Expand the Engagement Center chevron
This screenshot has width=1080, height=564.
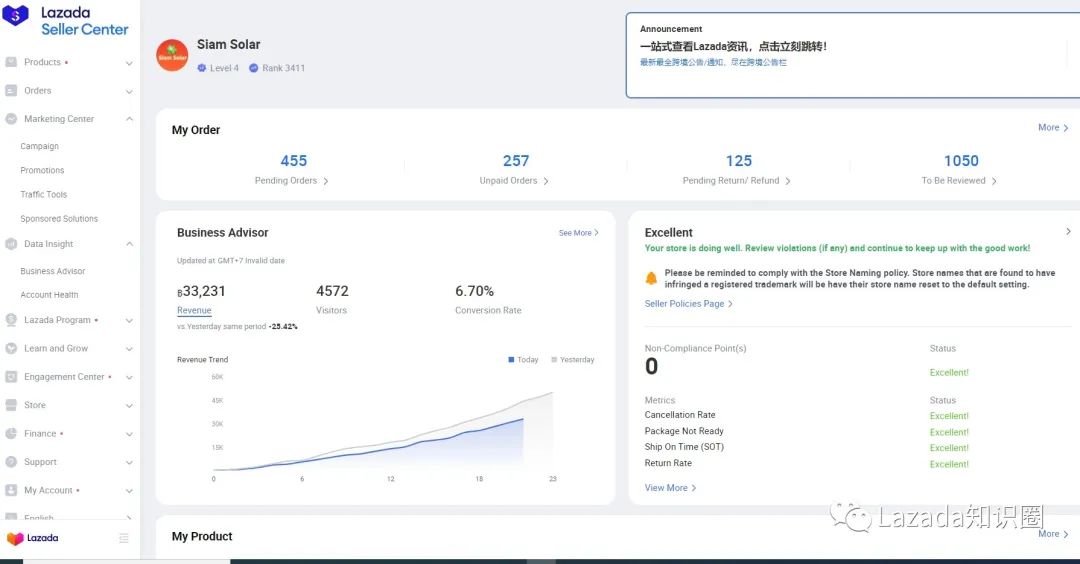(x=129, y=377)
